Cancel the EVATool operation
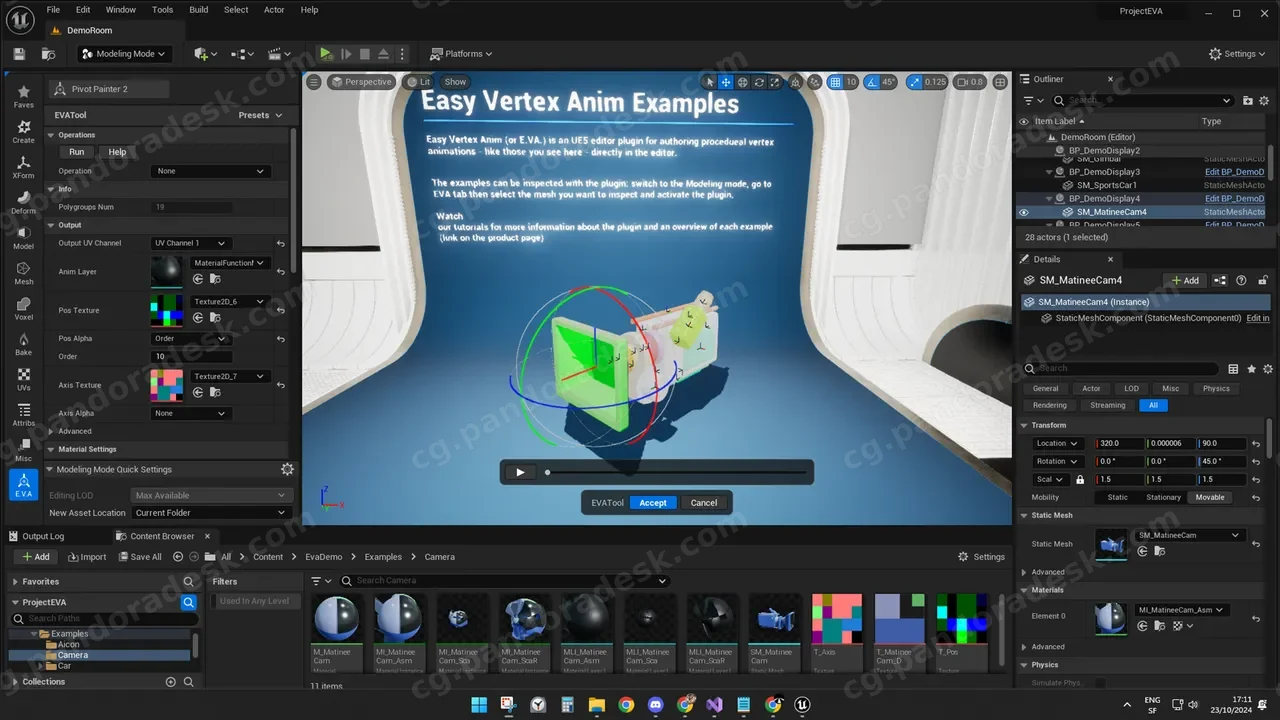The image size is (1280, 720). click(x=704, y=503)
